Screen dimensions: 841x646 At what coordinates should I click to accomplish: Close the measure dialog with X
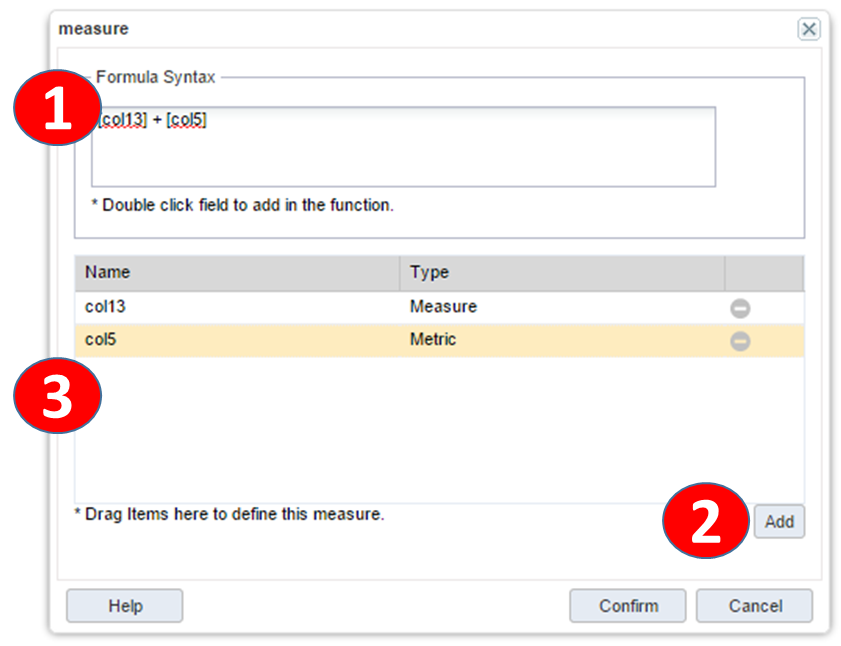(808, 29)
